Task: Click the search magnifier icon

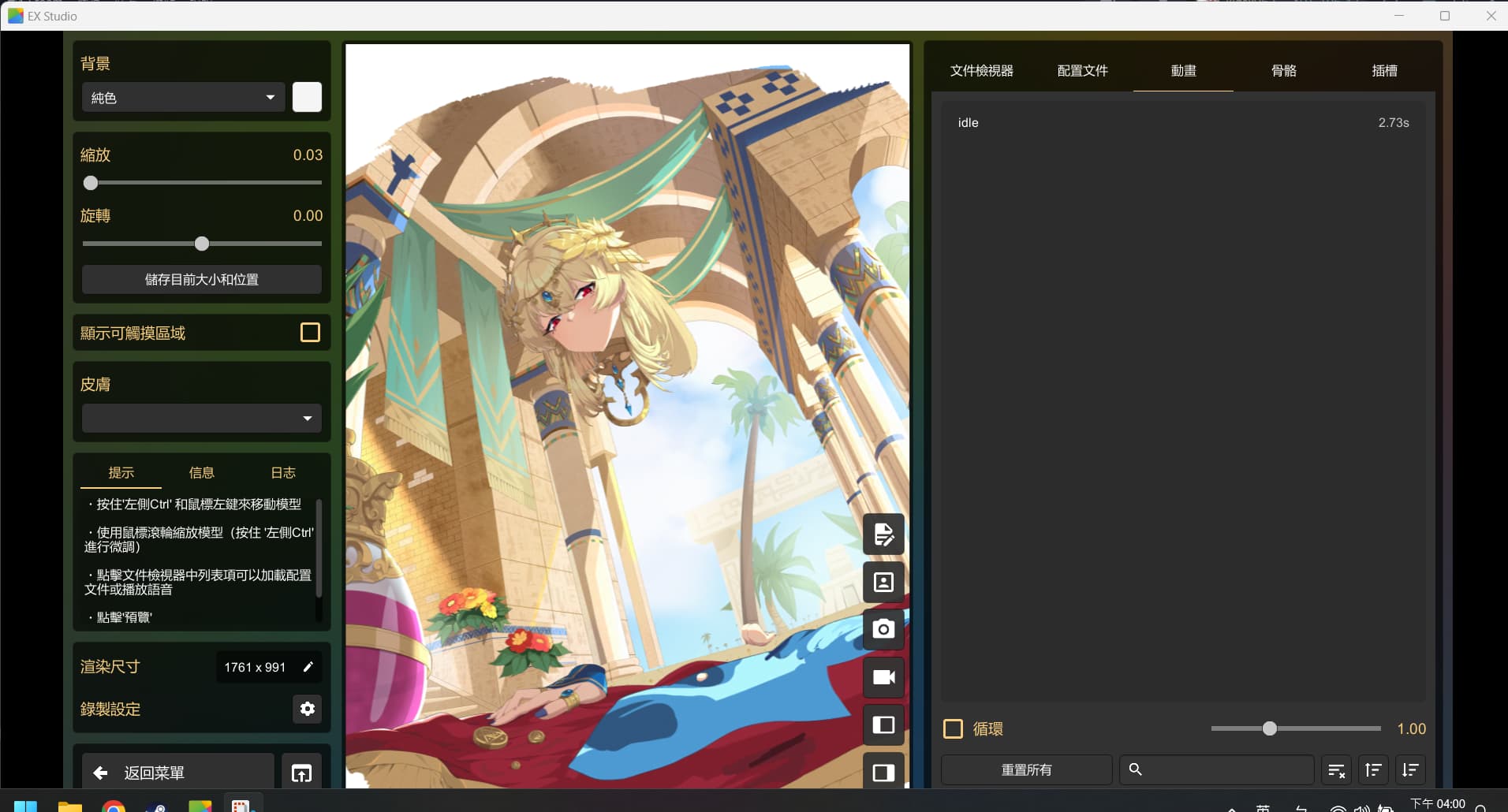Action: click(x=1136, y=769)
